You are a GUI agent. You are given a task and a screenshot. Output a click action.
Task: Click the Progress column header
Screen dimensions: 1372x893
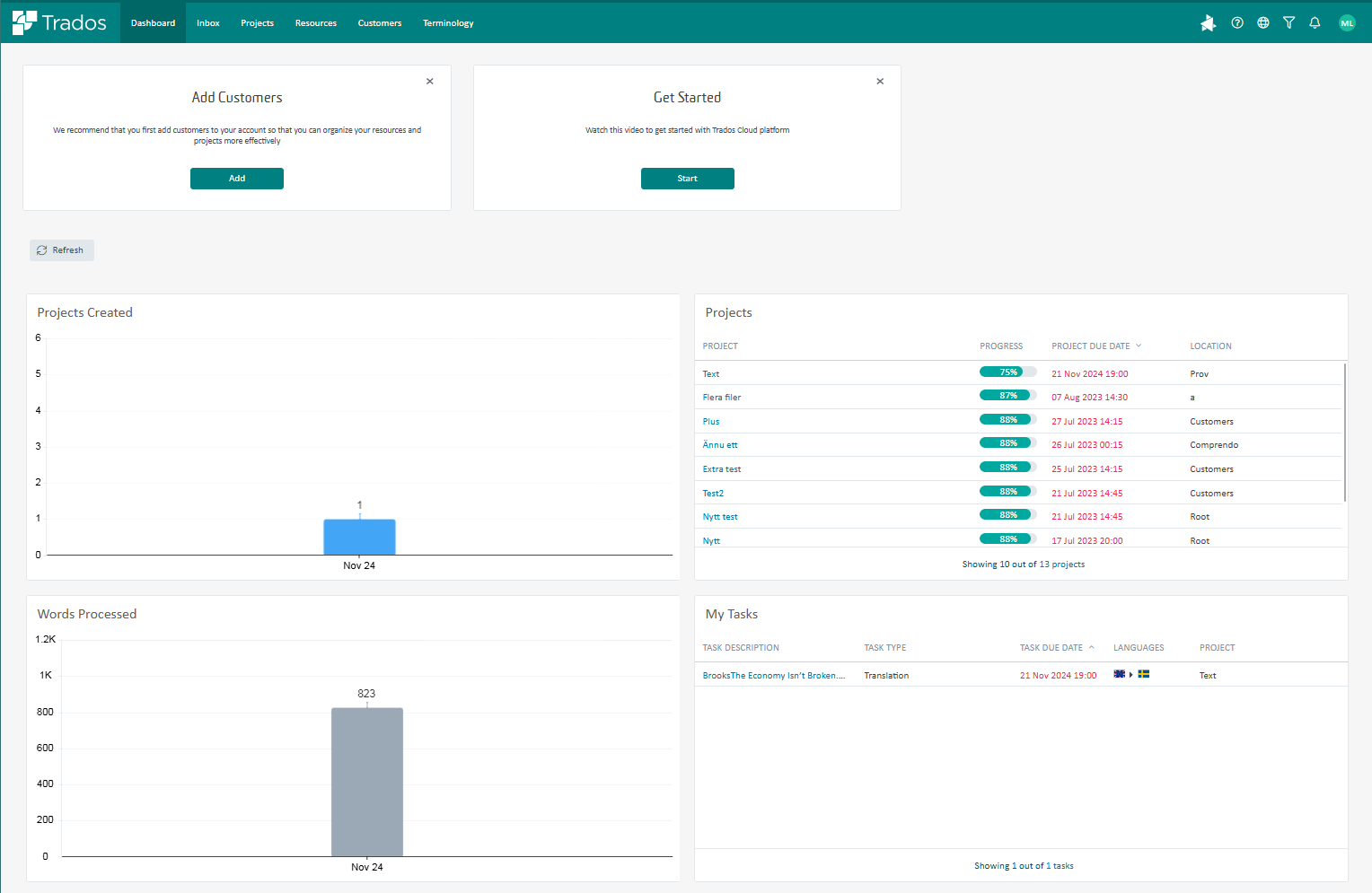coord(1001,346)
